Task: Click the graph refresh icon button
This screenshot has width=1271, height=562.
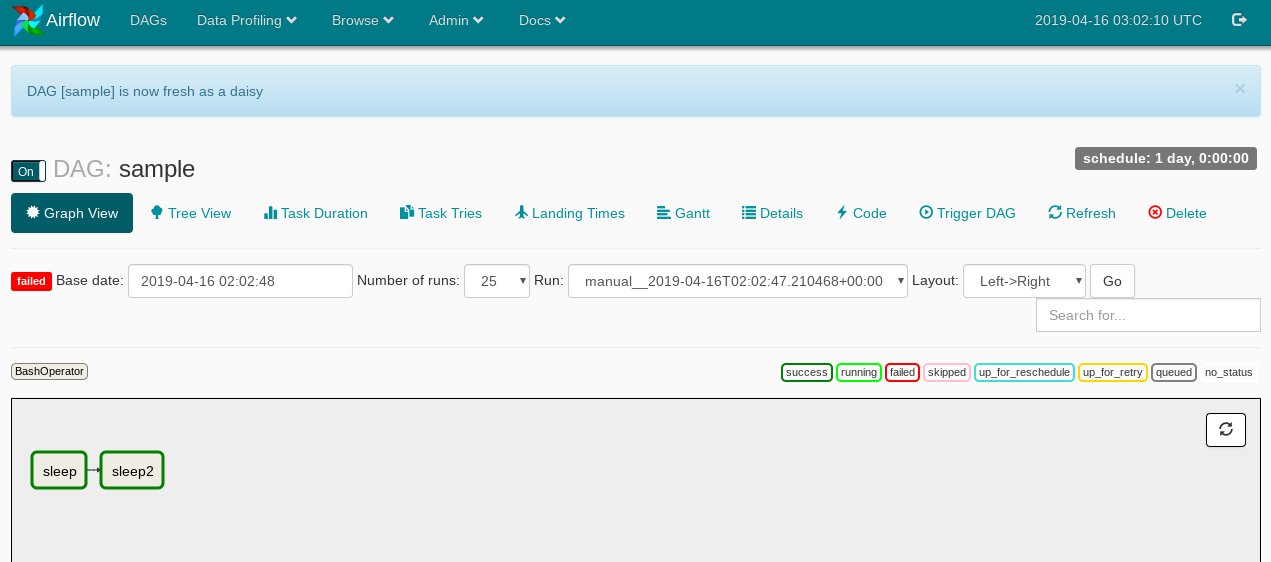Action: [1226, 429]
